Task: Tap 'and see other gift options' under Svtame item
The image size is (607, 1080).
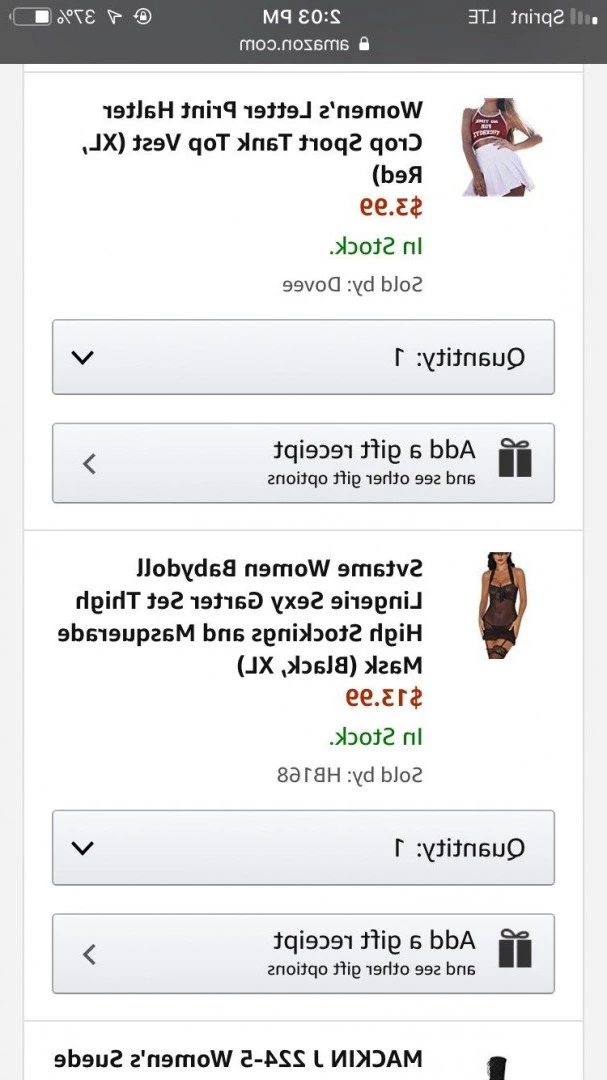Action: (371, 970)
